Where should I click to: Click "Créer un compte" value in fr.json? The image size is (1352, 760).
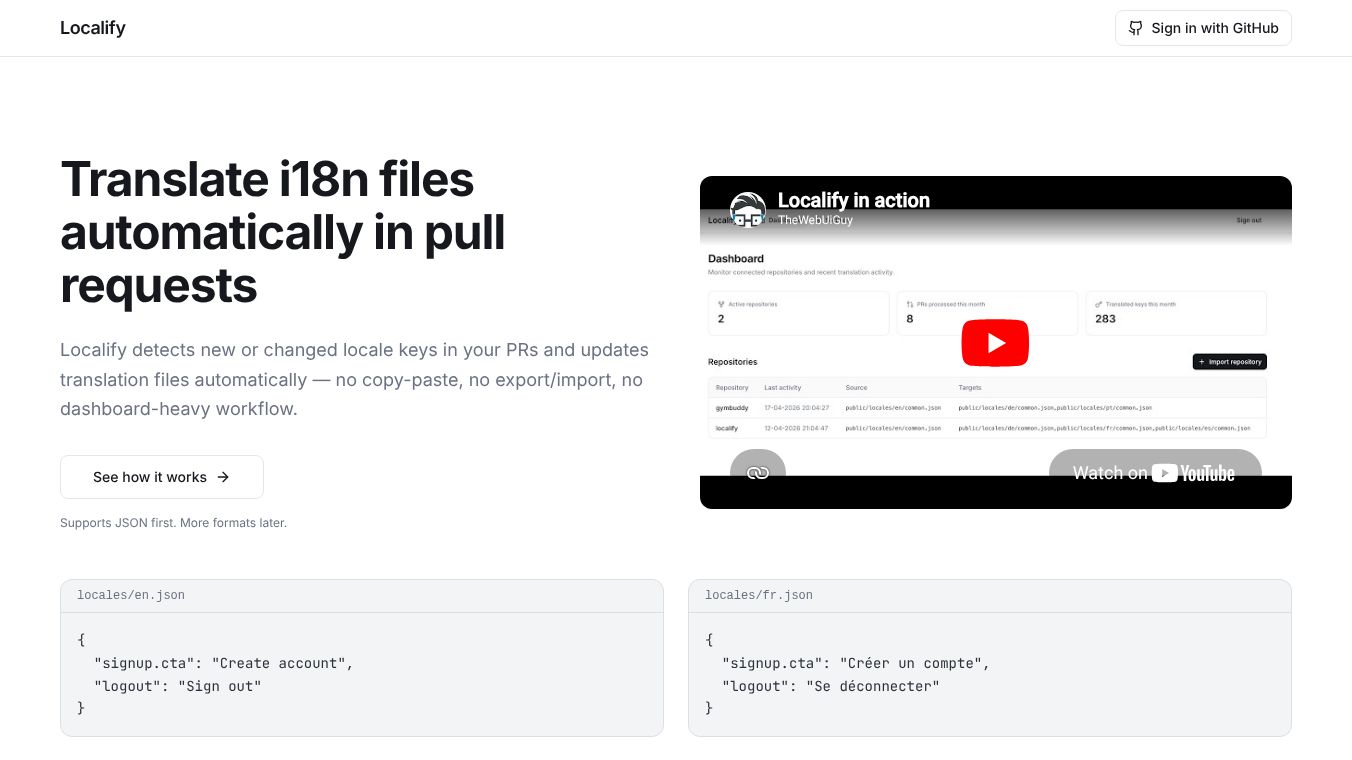[913, 663]
